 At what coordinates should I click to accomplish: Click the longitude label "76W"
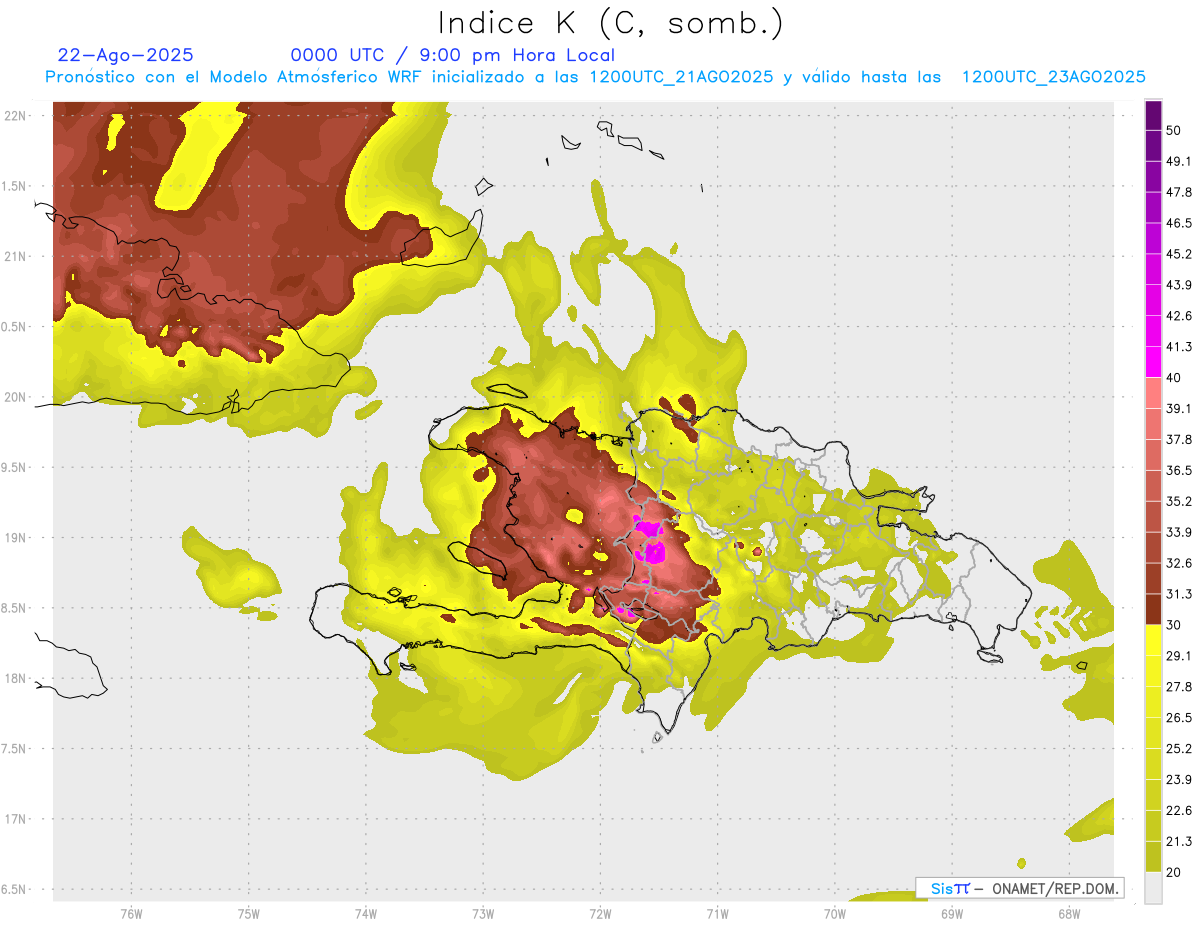131,914
